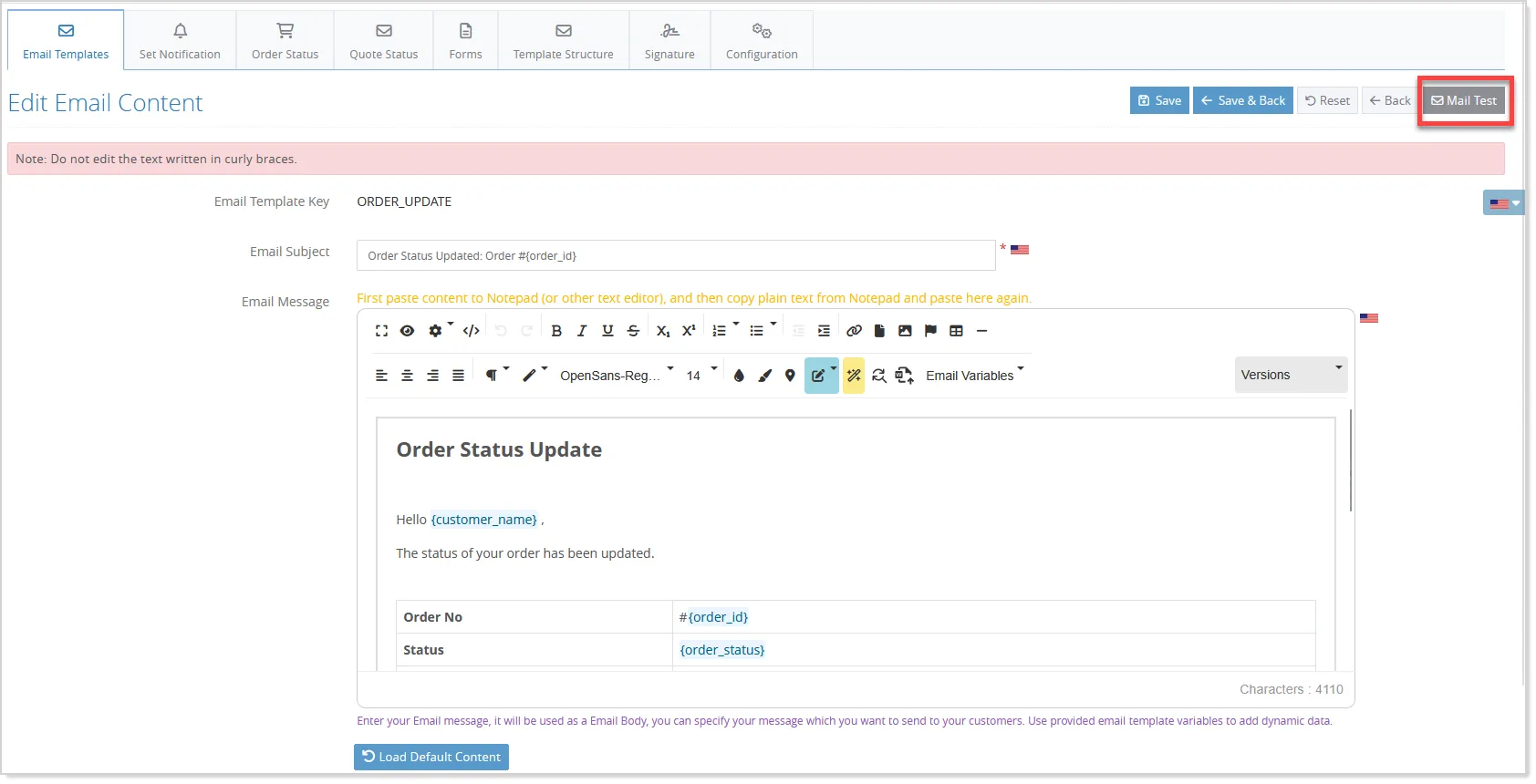The width and height of the screenshot is (1536, 784).
Task: Open the gear options dropdown
Action: 440,330
